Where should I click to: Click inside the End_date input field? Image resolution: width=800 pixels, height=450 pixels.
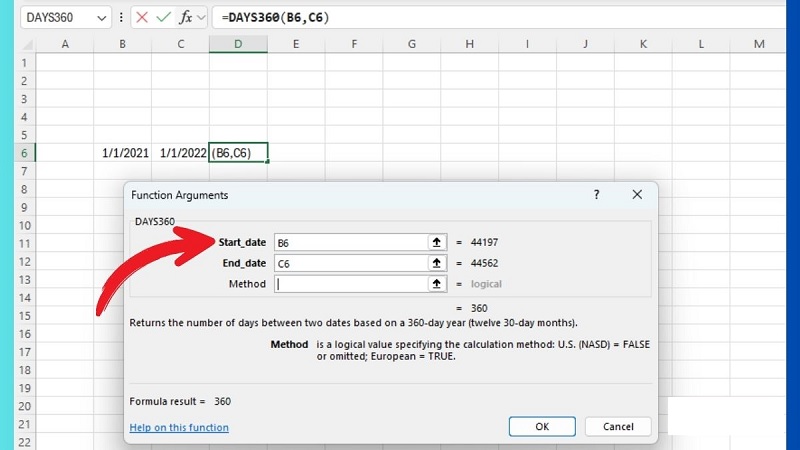350,263
